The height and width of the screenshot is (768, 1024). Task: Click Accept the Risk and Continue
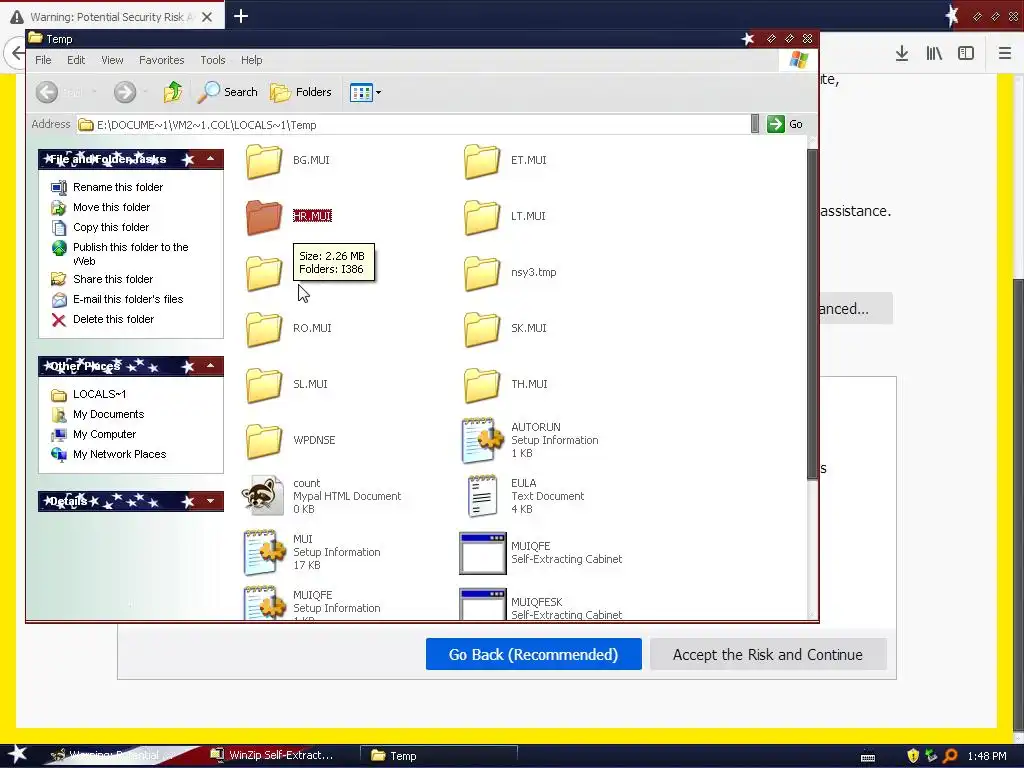point(768,654)
